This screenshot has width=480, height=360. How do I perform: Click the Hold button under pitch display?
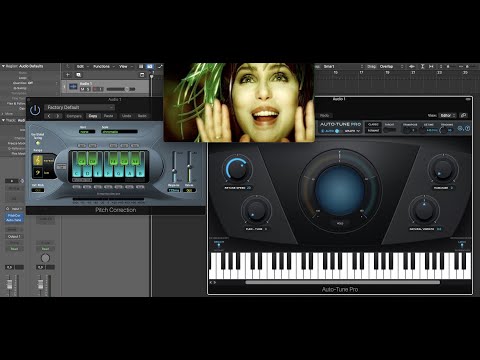tap(340, 223)
